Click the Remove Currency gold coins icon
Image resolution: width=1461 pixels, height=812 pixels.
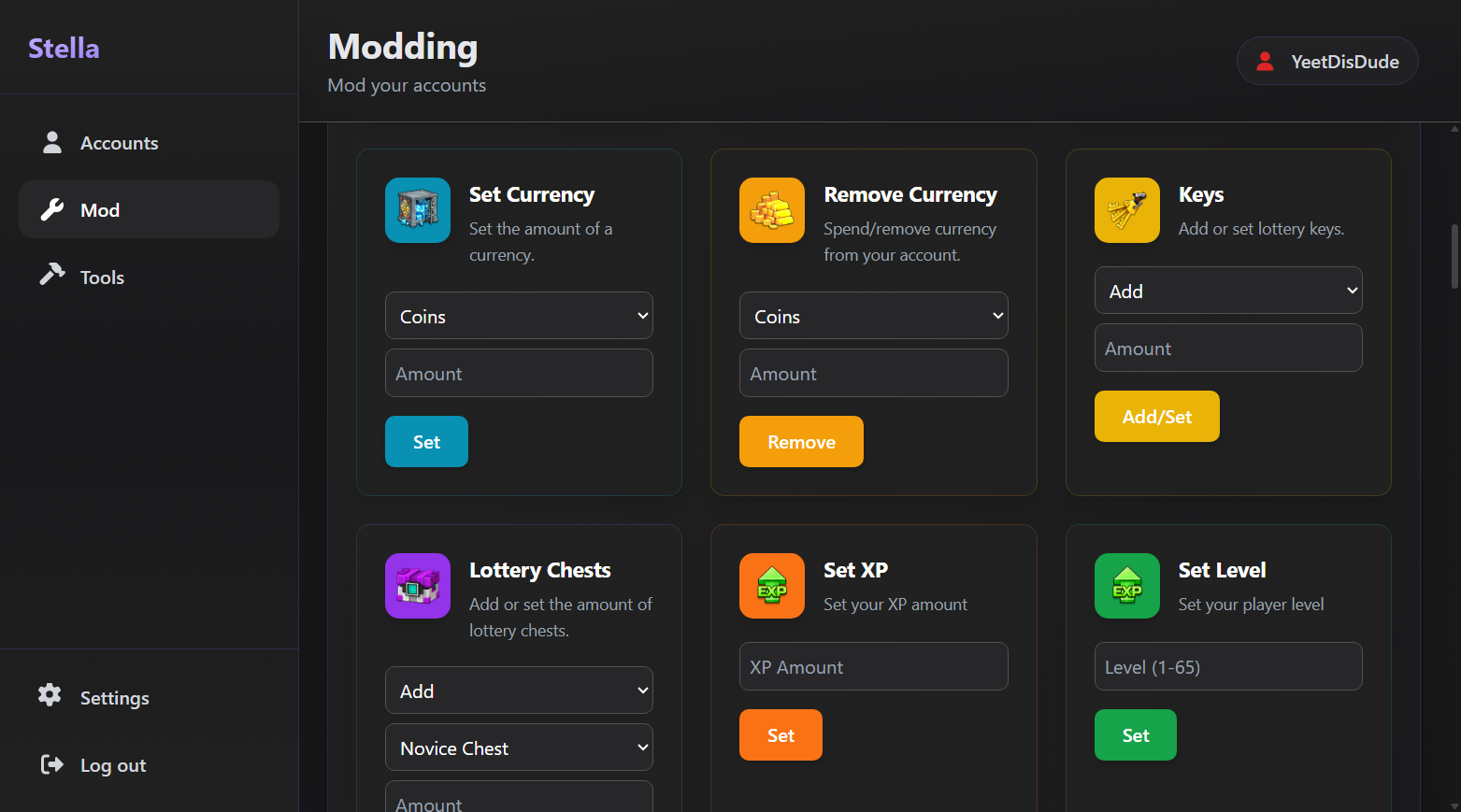point(772,210)
